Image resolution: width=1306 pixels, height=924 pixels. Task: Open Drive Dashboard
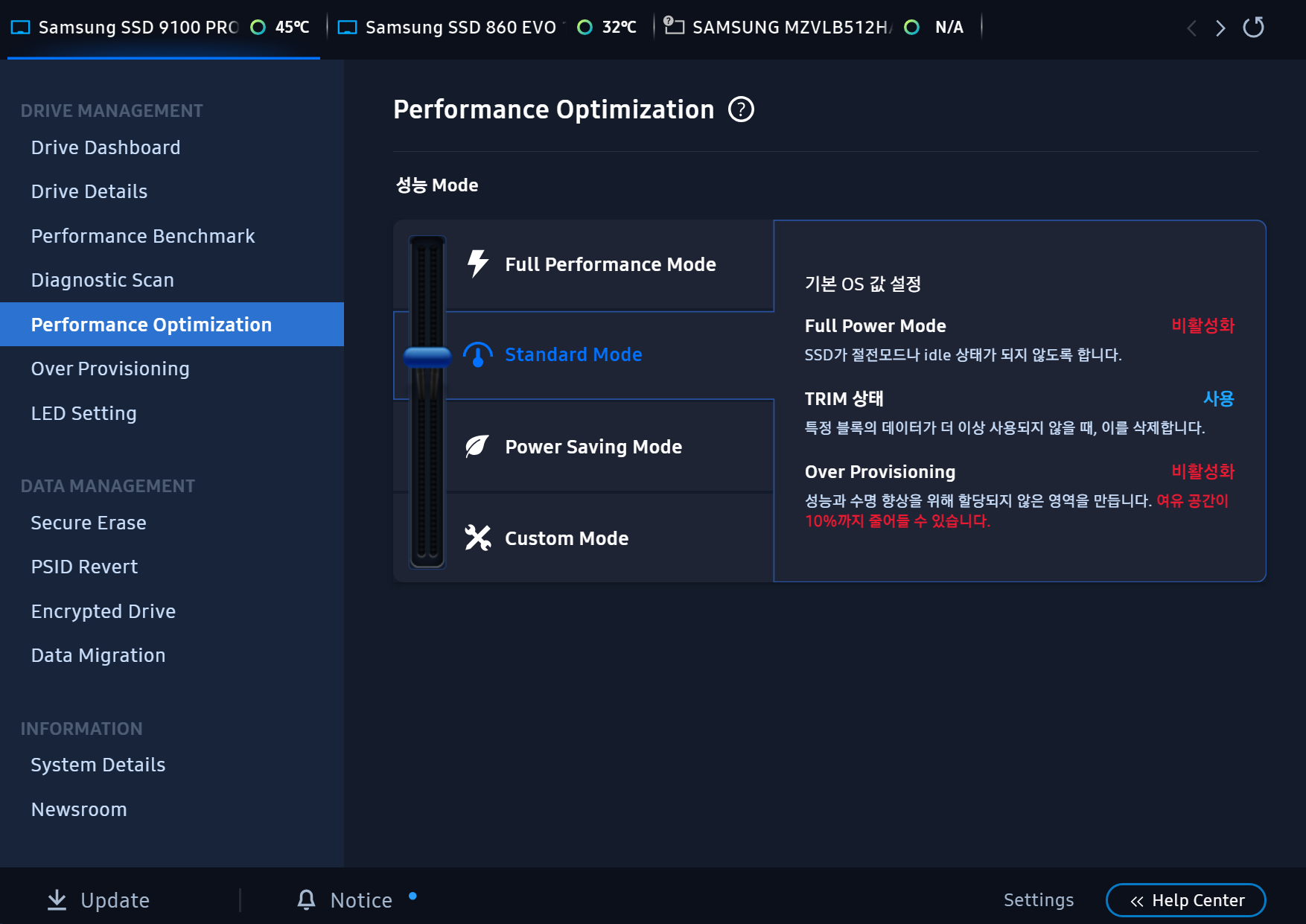click(172, 147)
